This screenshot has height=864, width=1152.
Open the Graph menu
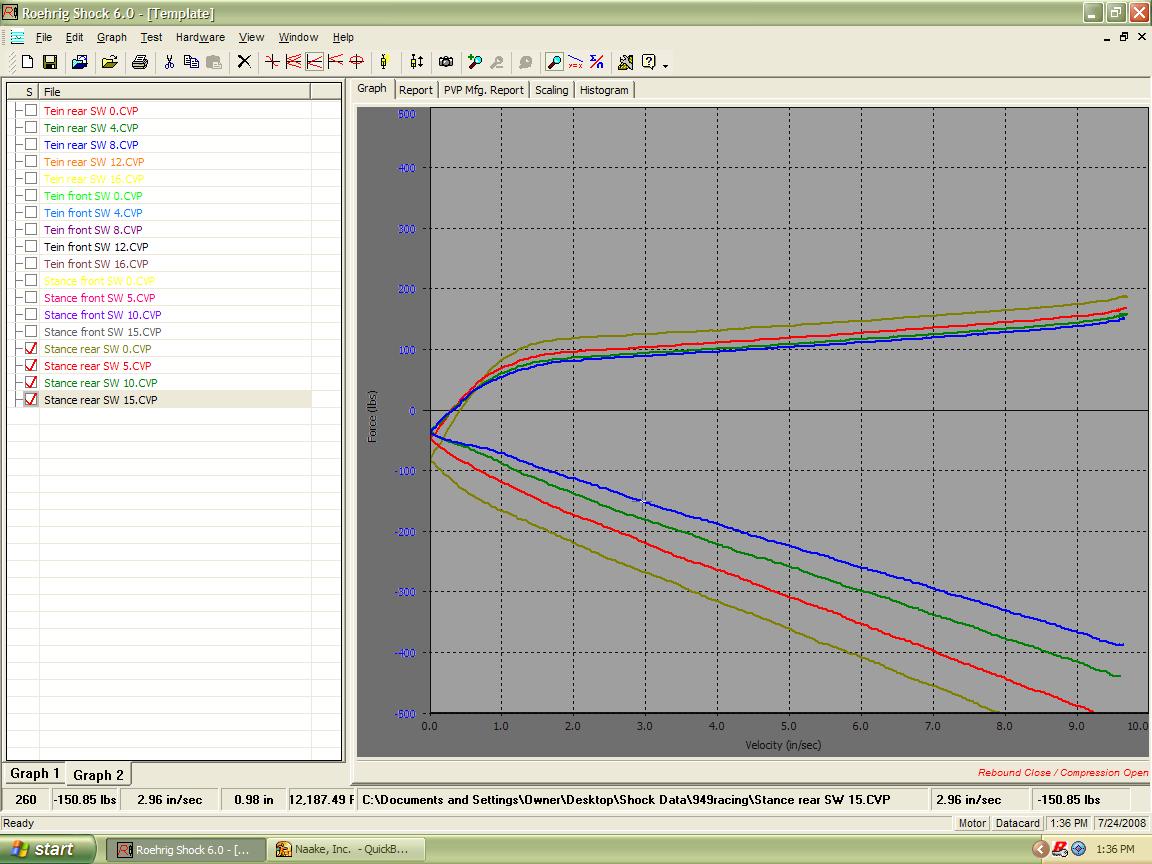pyautogui.click(x=112, y=37)
